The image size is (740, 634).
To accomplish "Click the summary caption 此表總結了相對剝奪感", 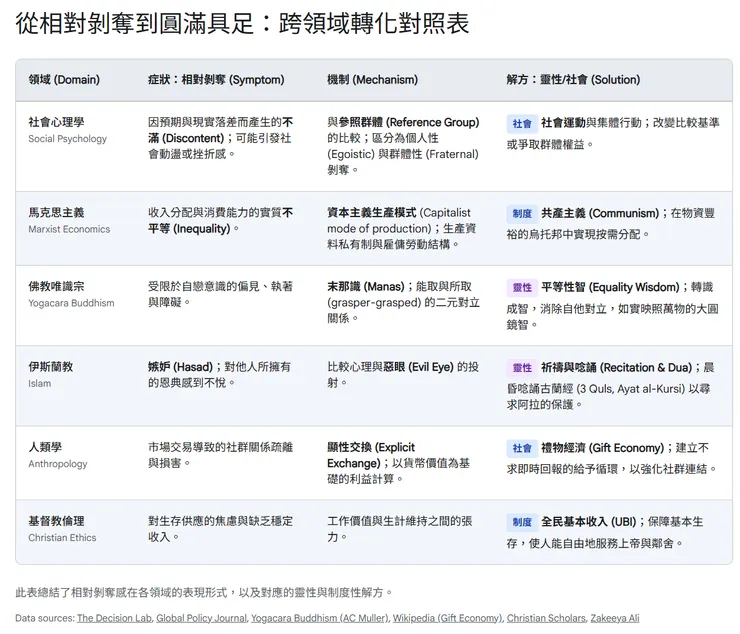I will (x=204, y=592).
